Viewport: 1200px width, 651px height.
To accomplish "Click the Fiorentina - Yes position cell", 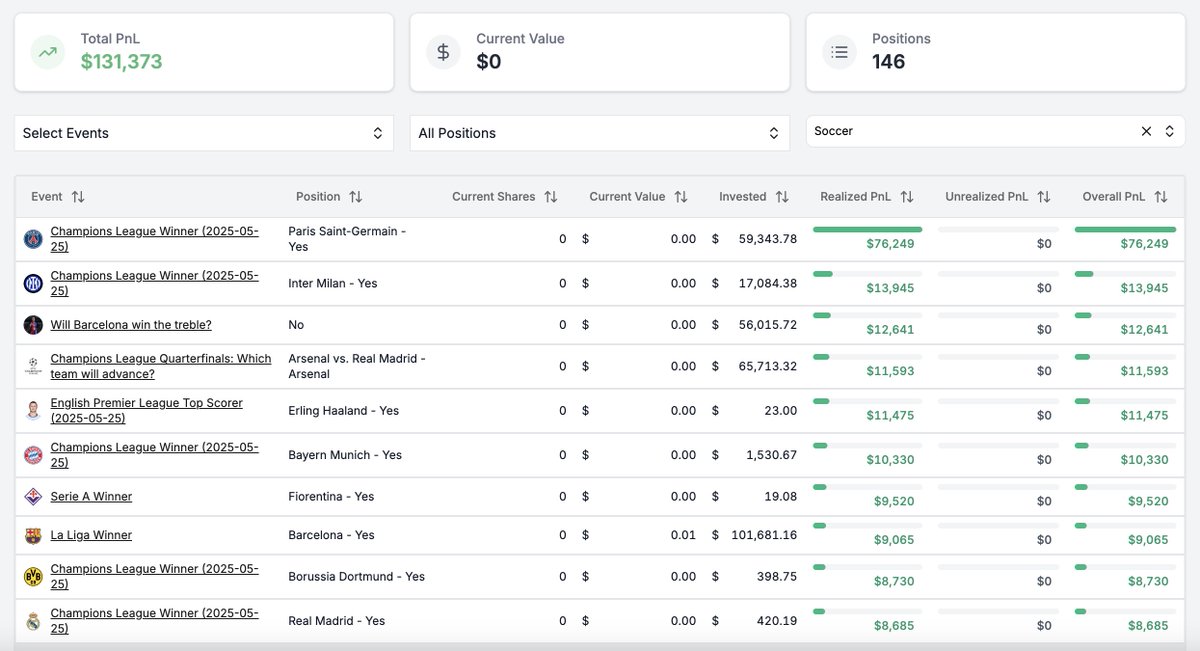I will coord(331,497).
